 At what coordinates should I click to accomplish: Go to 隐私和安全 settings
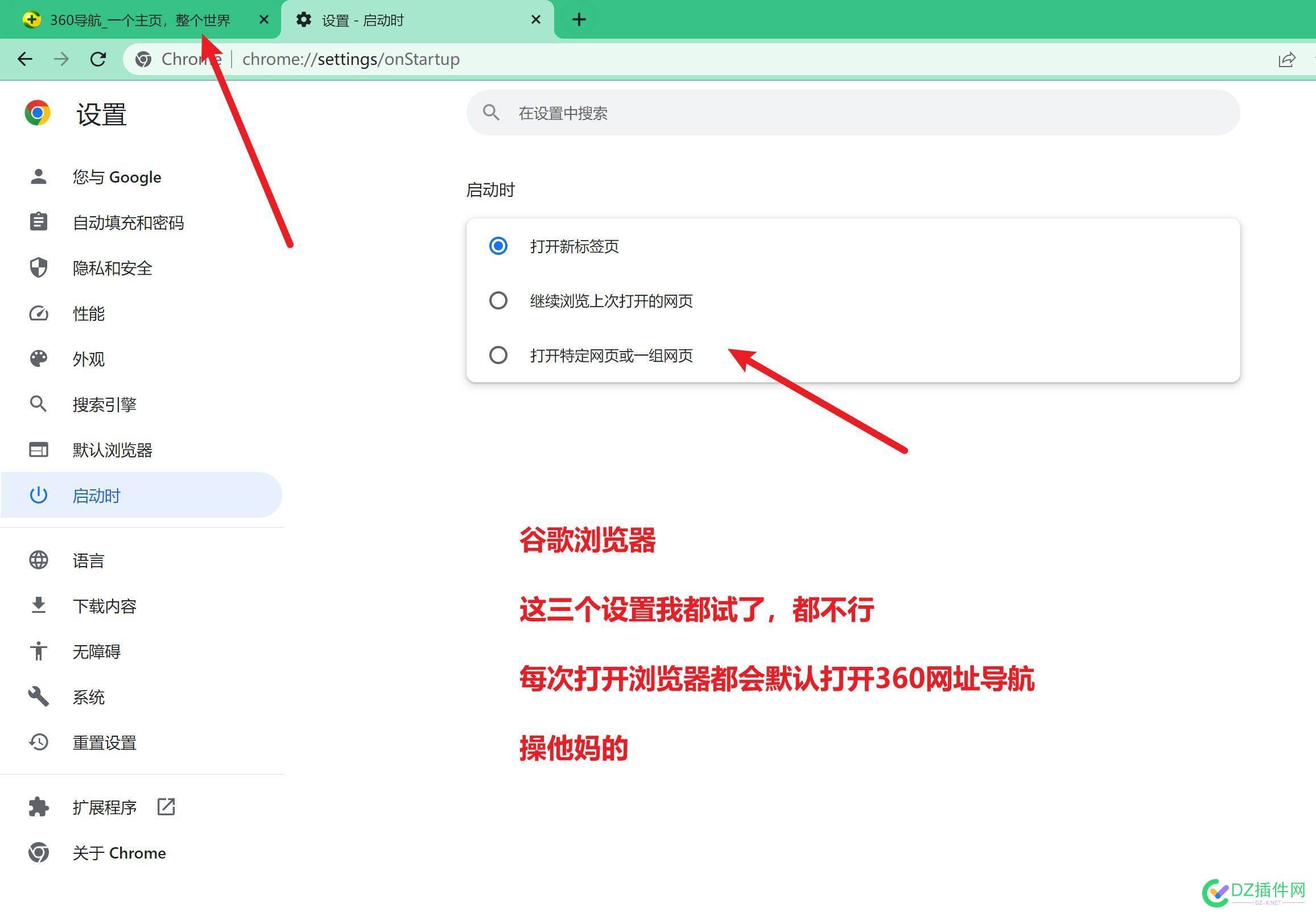tap(141, 268)
